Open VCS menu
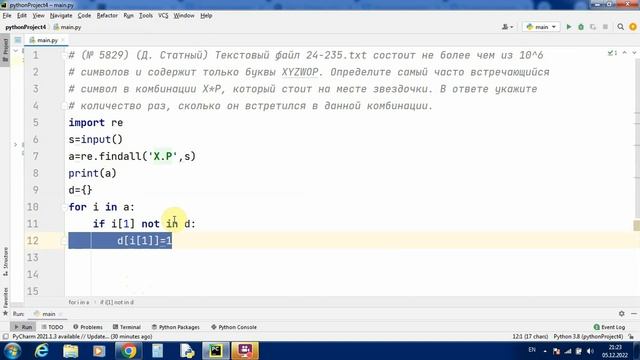Screen dimensions: 640x360 pyautogui.click(x=163, y=16)
